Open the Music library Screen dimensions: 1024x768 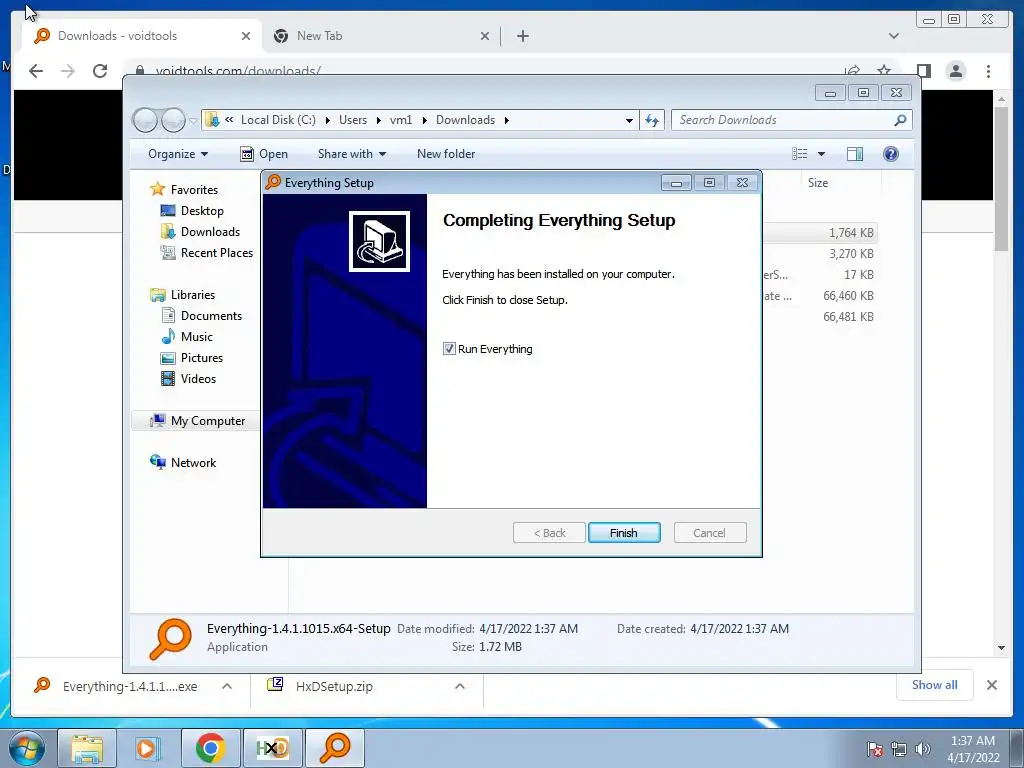[x=197, y=337]
